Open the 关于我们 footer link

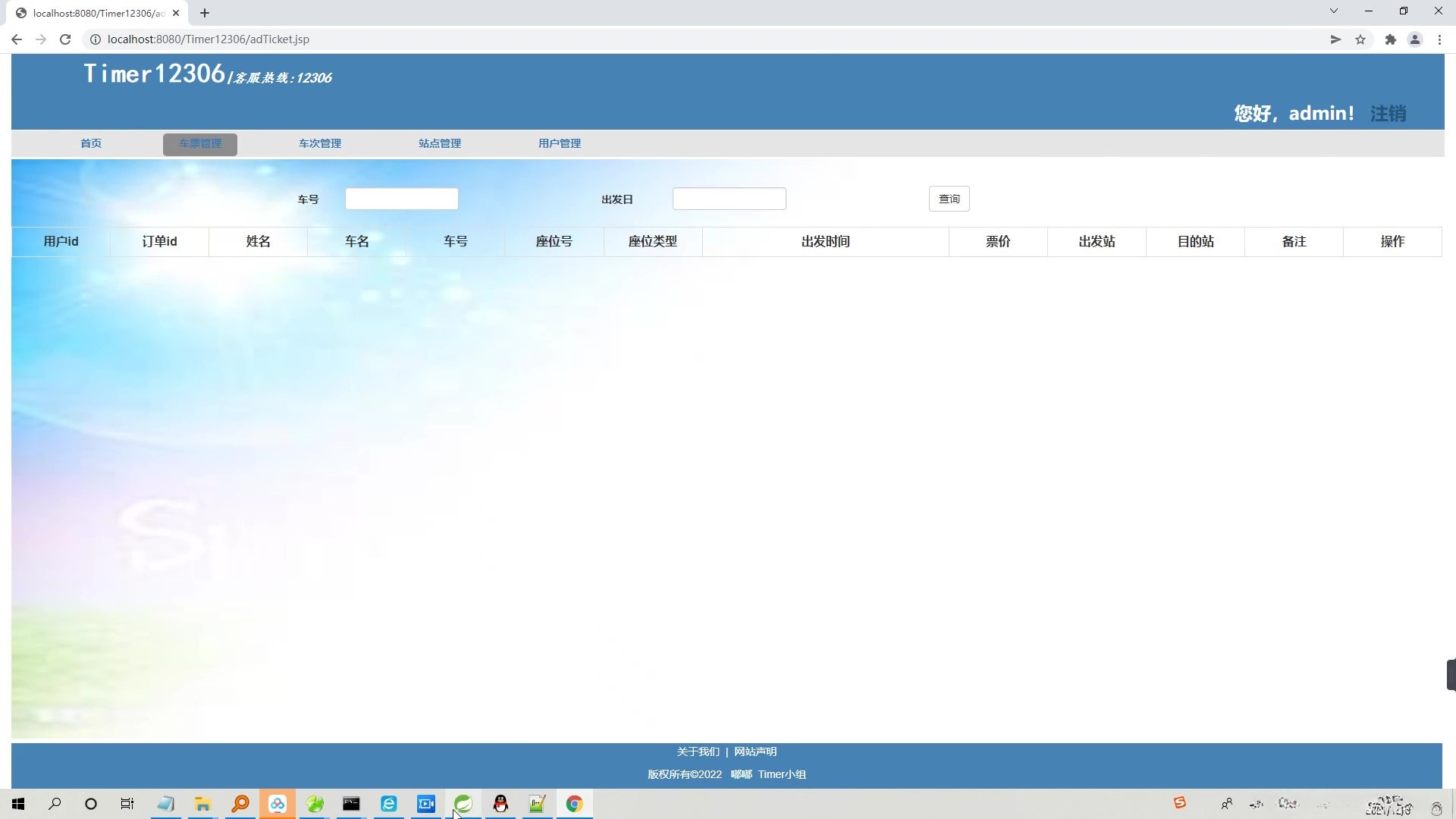(698, 752)
